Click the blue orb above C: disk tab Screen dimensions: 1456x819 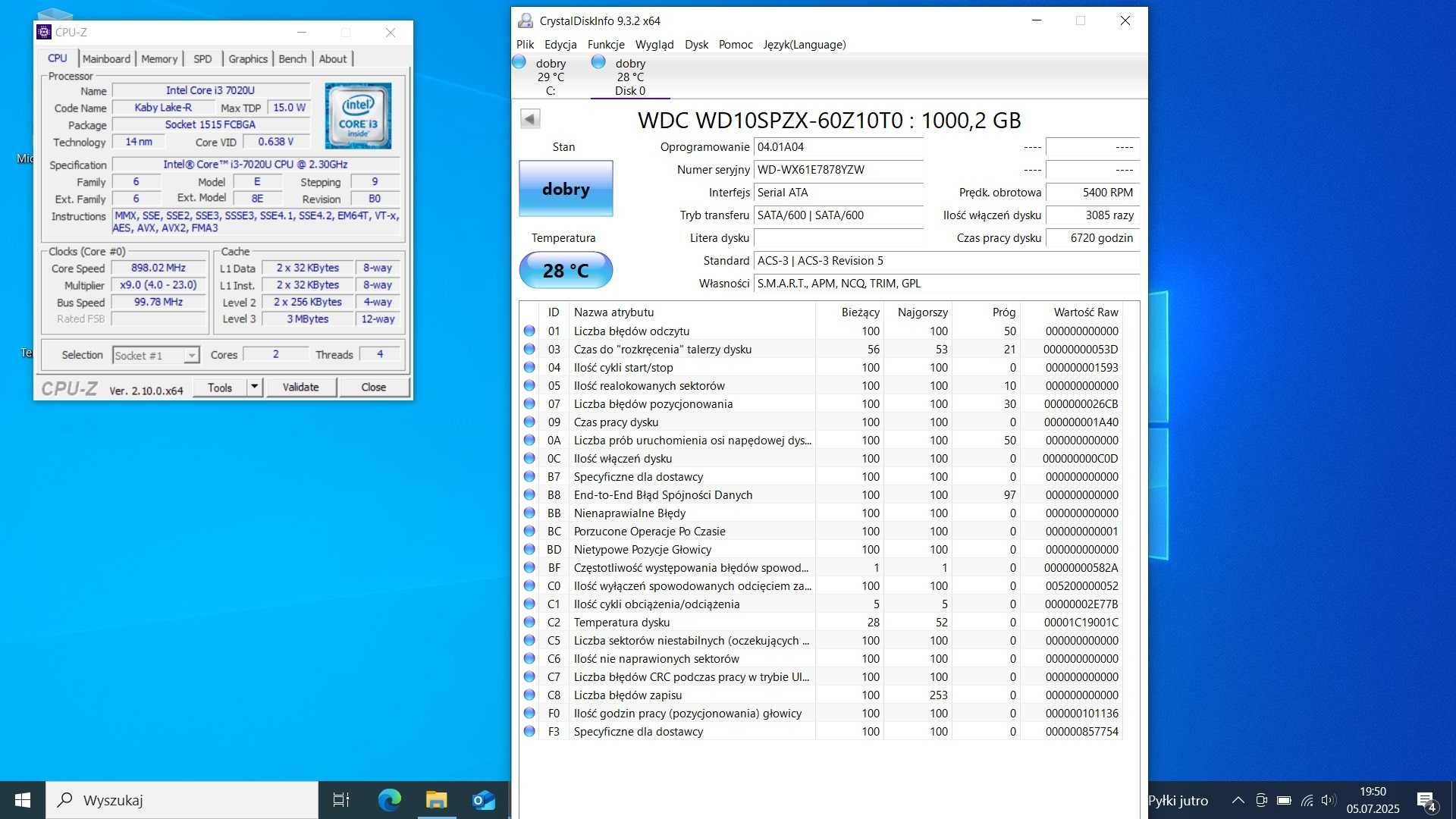pyautogui.click(x=519, y=62)
